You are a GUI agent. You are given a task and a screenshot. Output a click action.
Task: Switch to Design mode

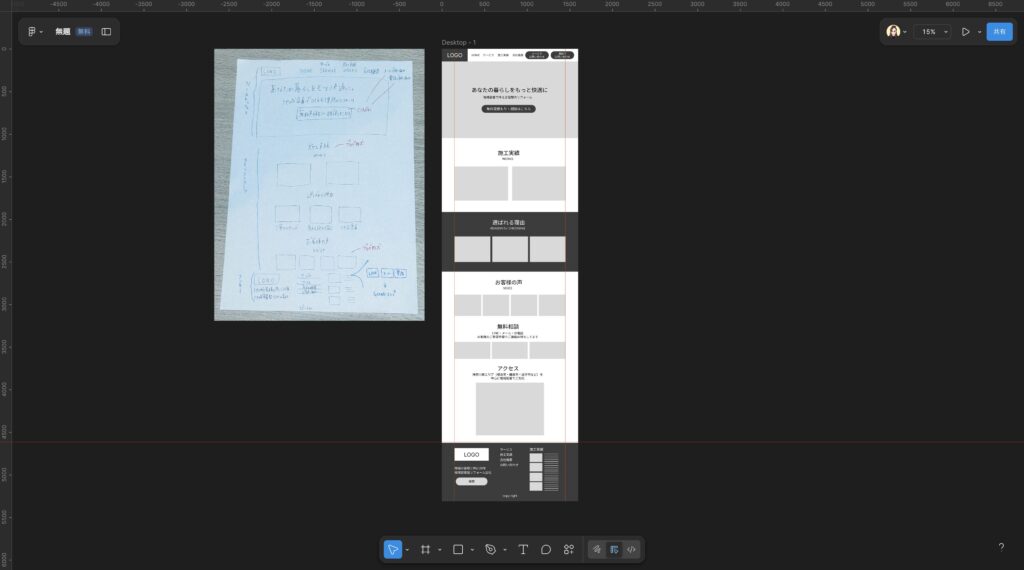click(x=614, y=549)
